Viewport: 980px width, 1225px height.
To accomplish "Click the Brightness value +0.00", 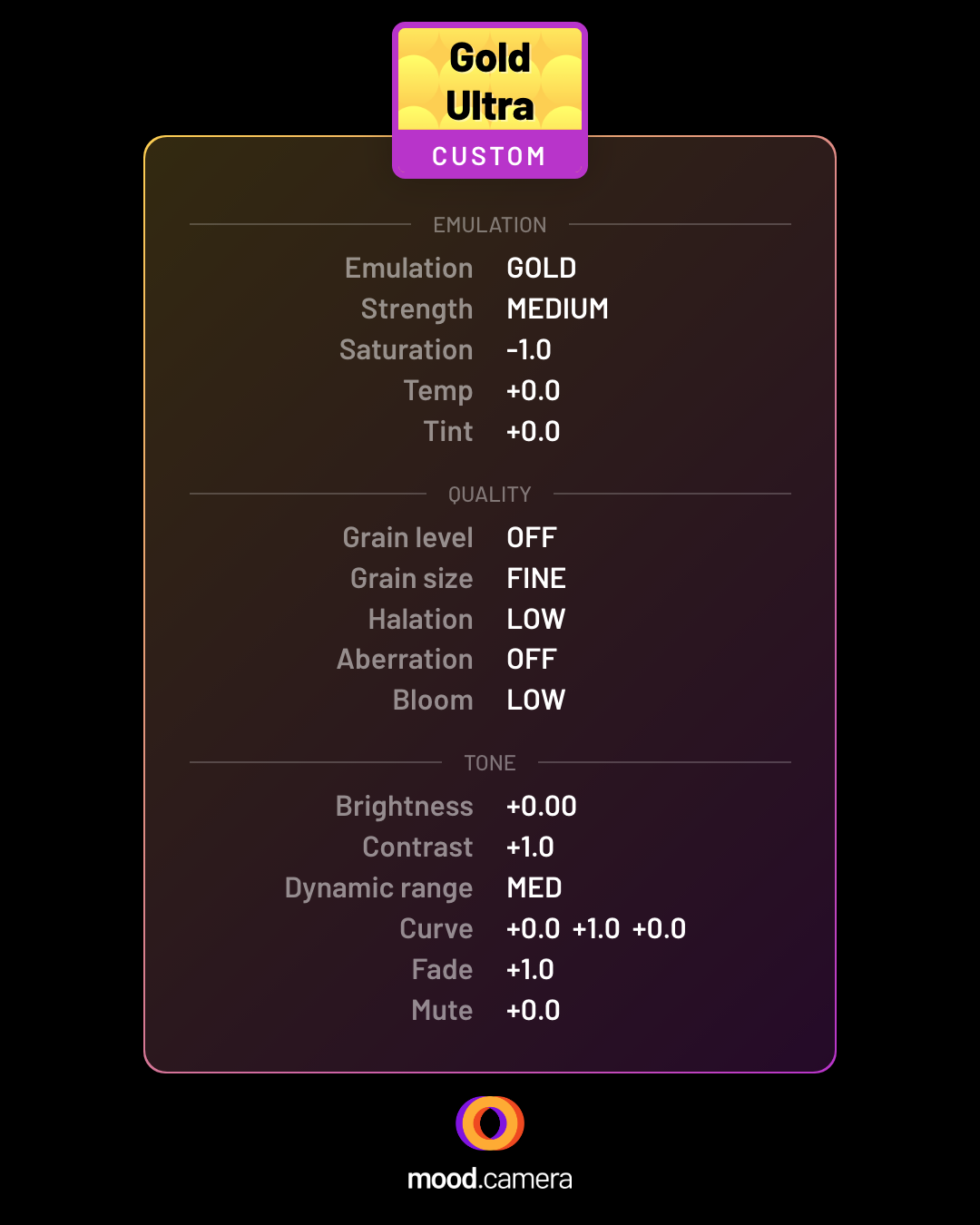I will [x=542, y=807].
